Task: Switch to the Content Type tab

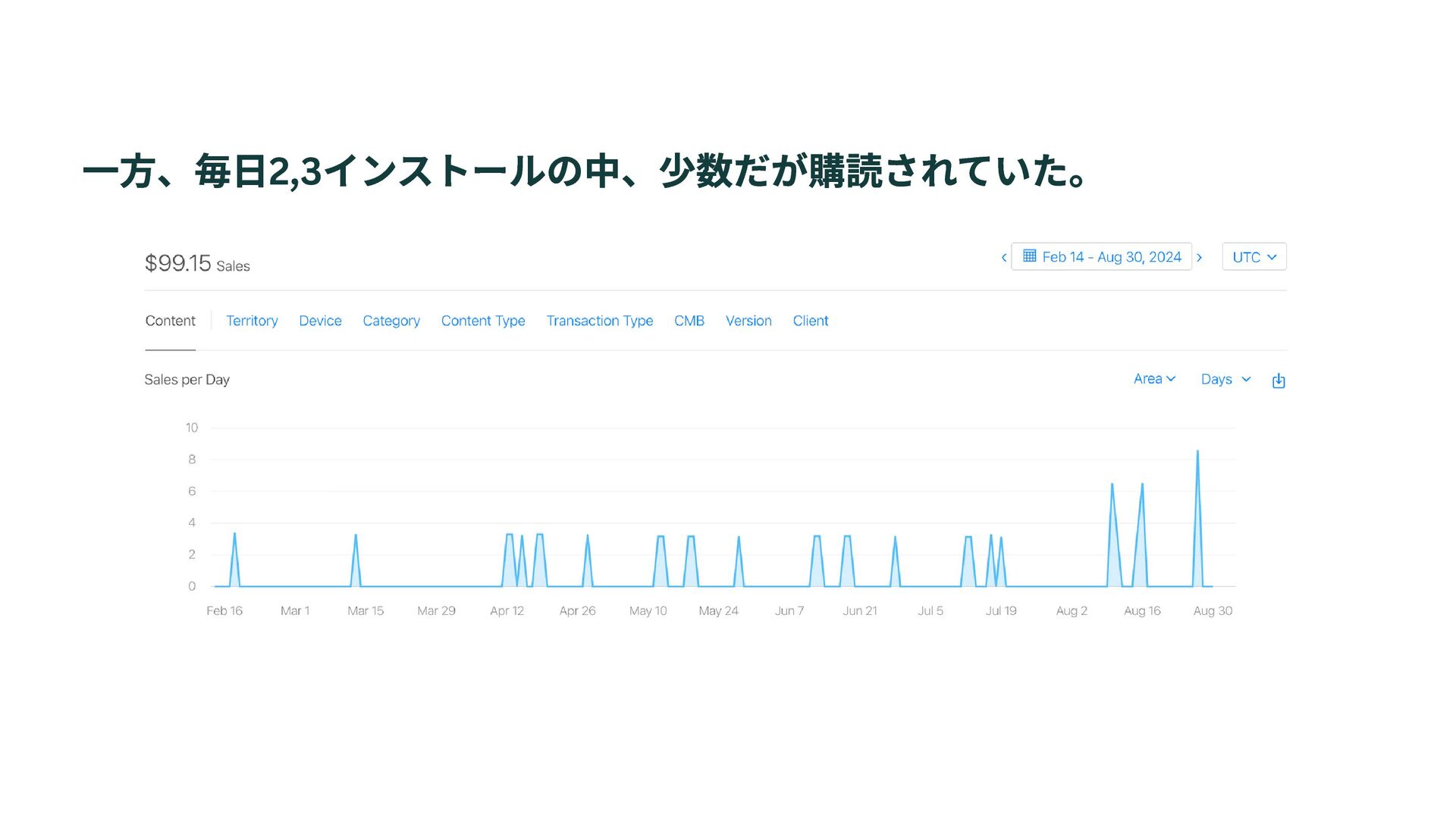Action: 483,321
